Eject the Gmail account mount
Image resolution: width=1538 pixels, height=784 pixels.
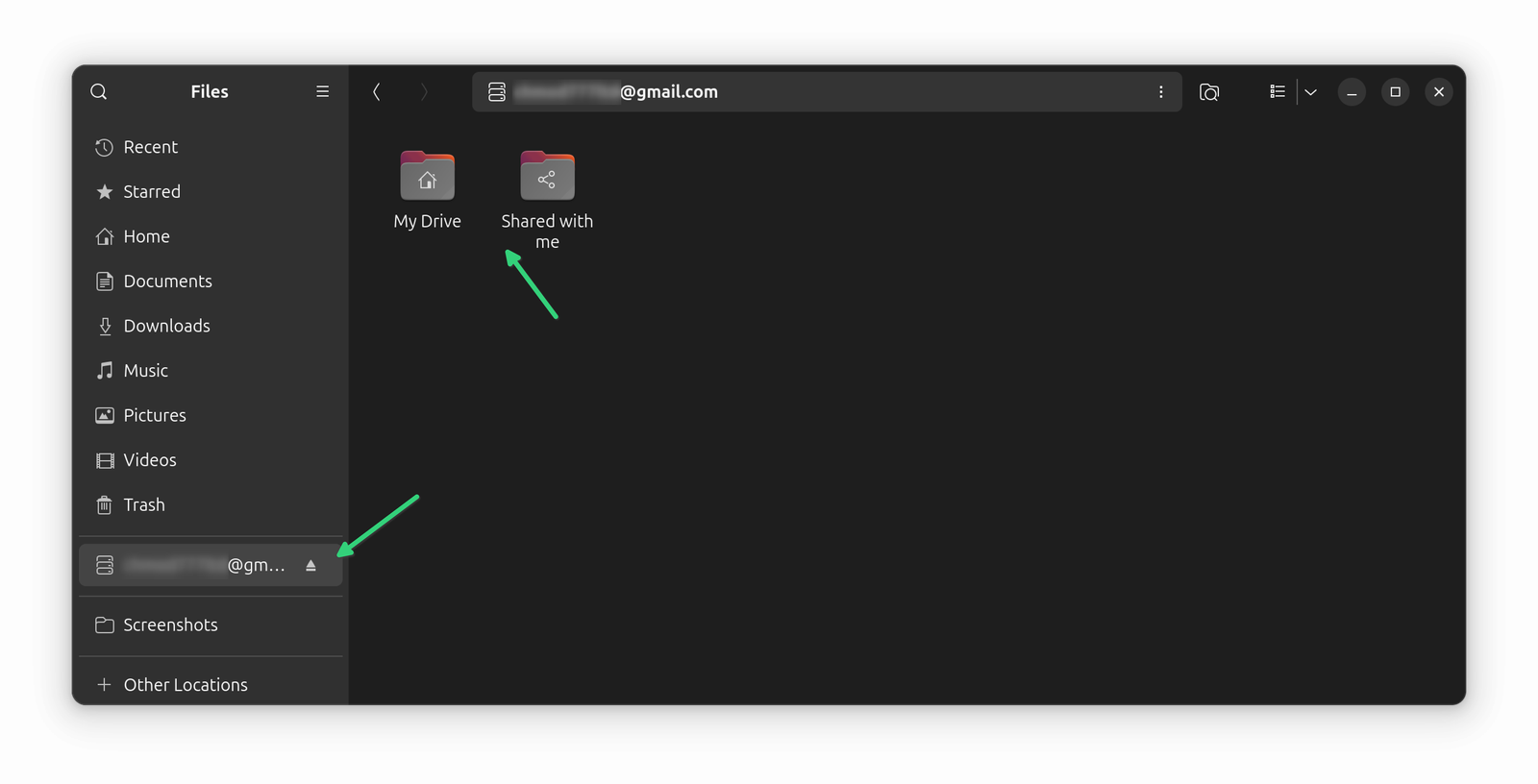click(x=310, y=566)
